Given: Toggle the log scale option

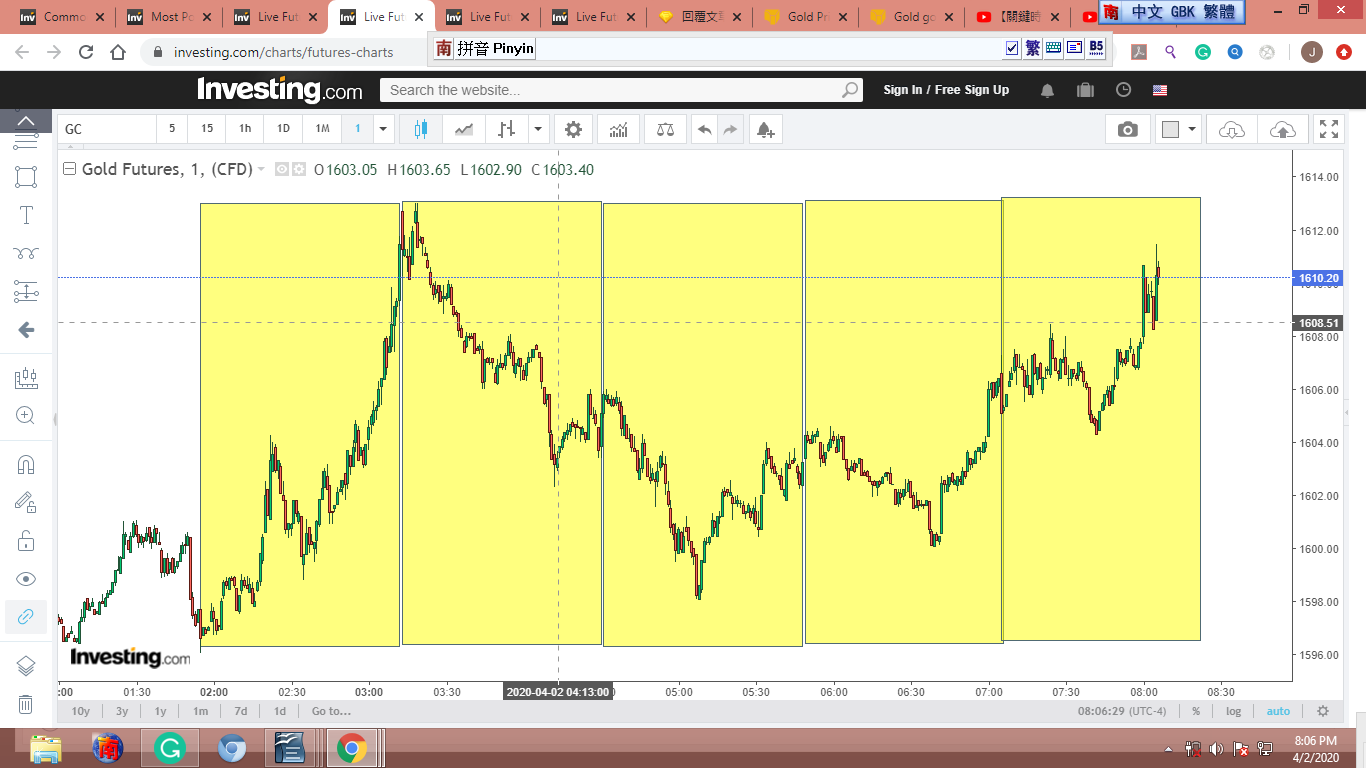Looking at the screenshot, I should click(1233, 711).
